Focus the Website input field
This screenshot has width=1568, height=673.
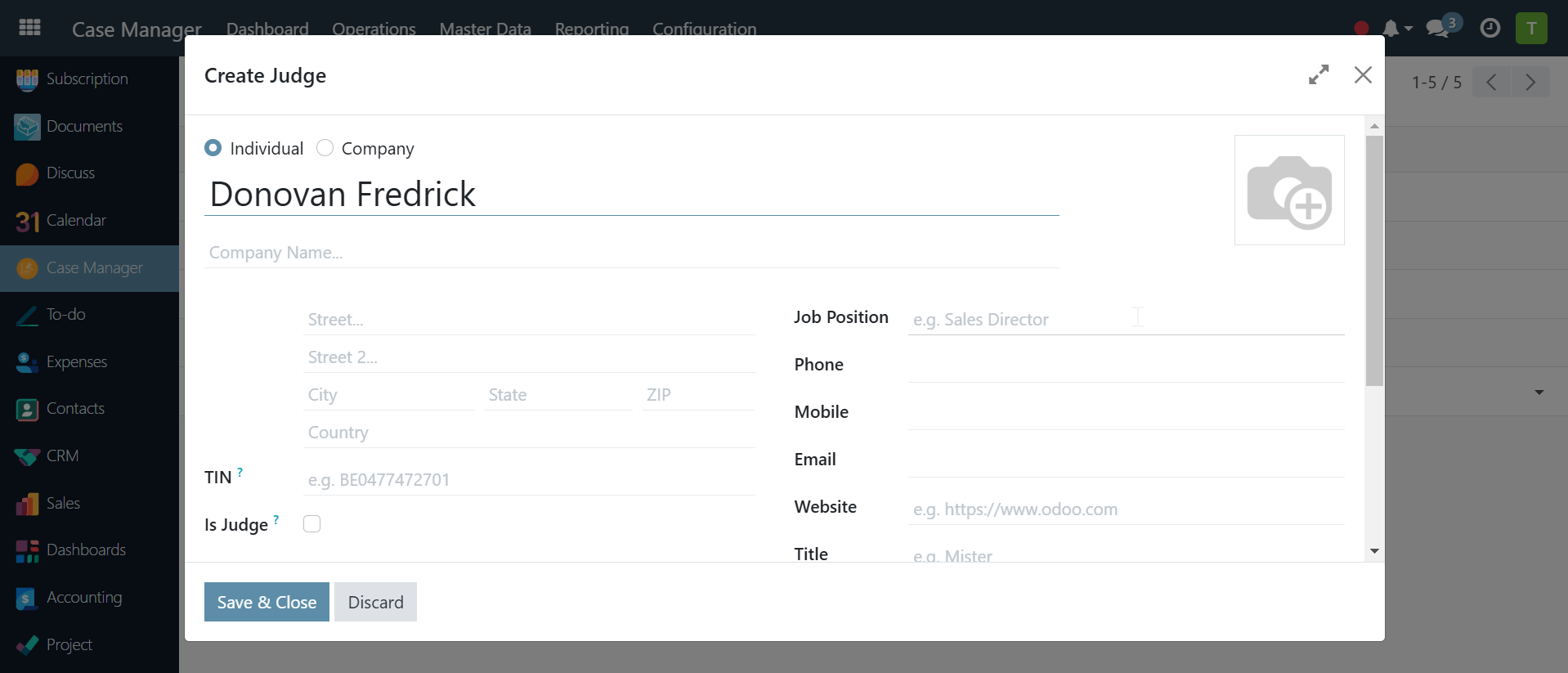point(1126,509)
